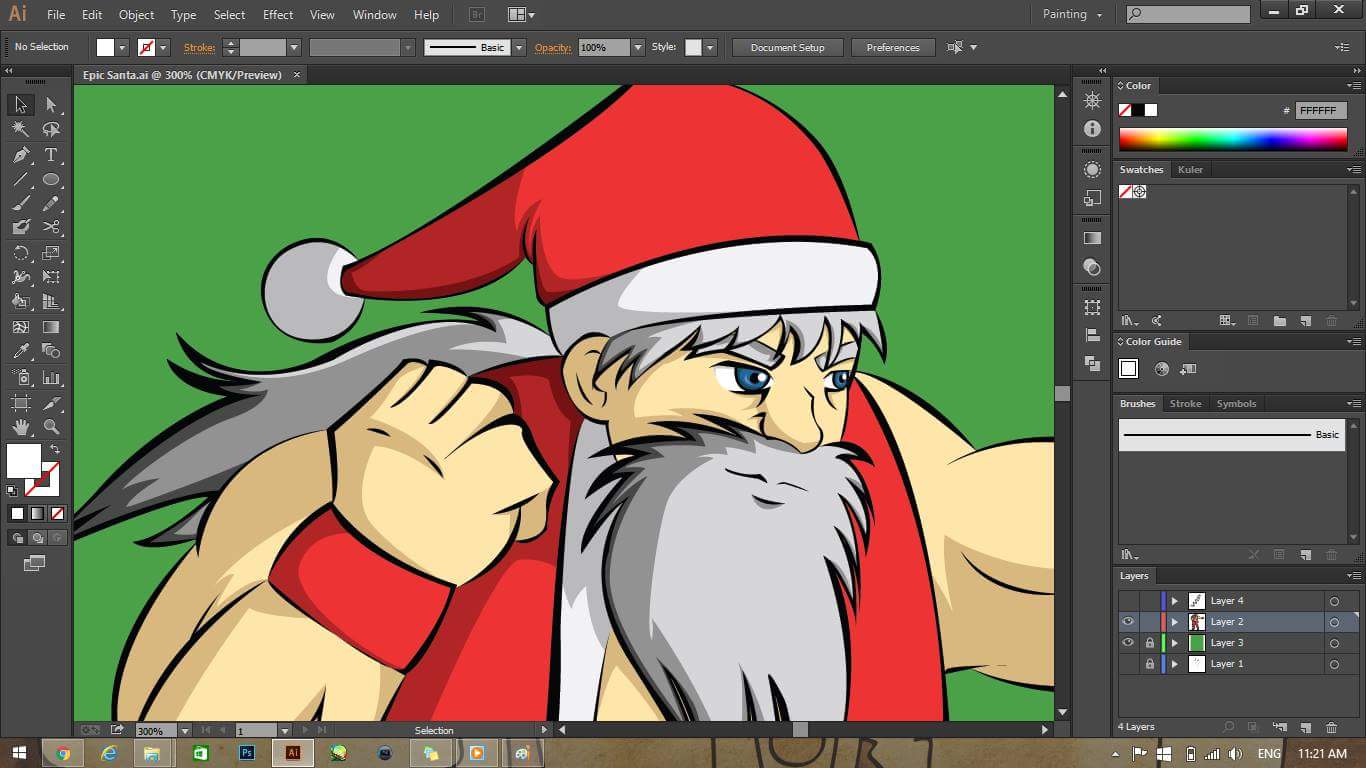Target Layer 4 with circle indicator
The image size is (1366, 768).
point(1334,601)
